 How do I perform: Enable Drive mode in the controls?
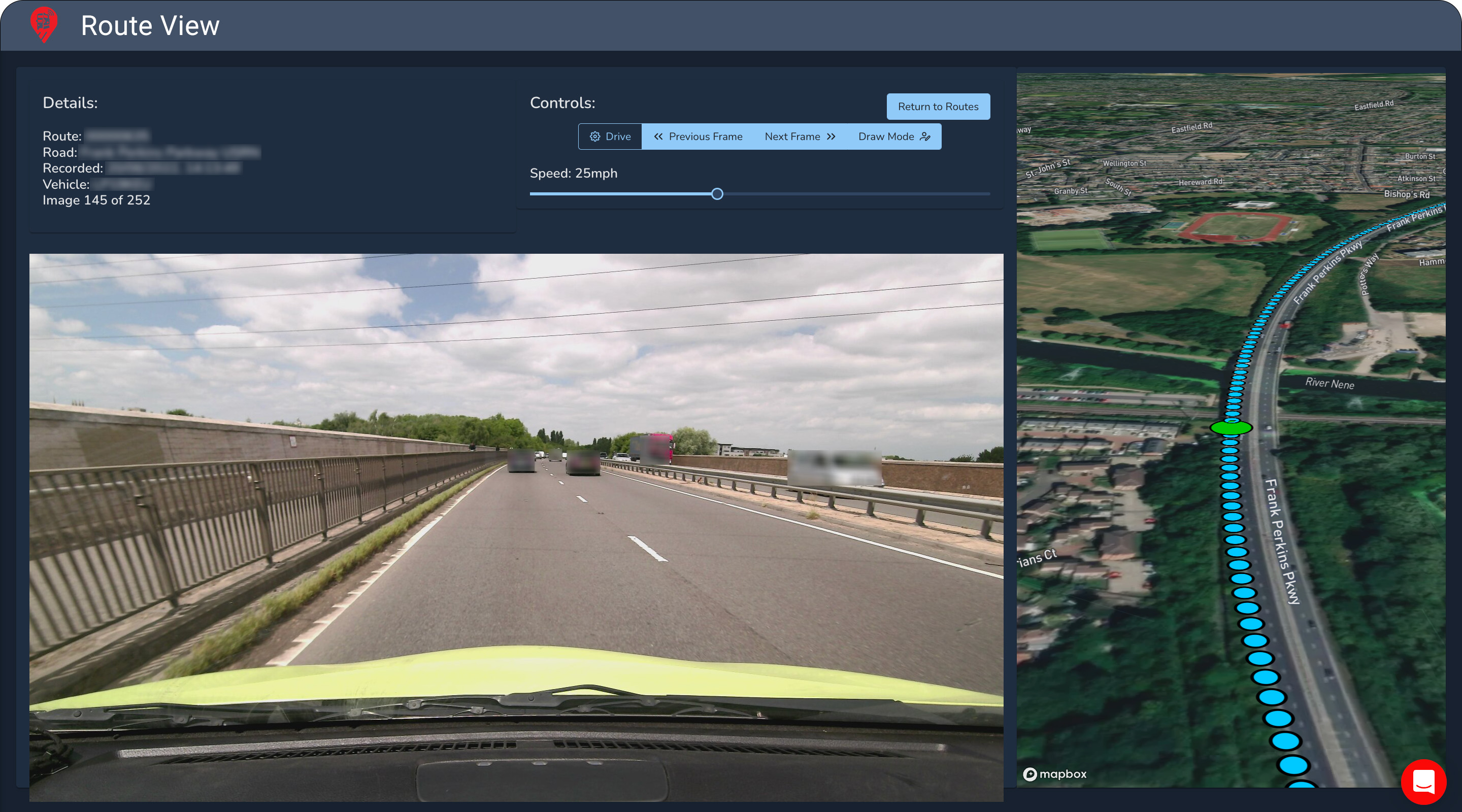pyautogui.click(x=610, y=136)
